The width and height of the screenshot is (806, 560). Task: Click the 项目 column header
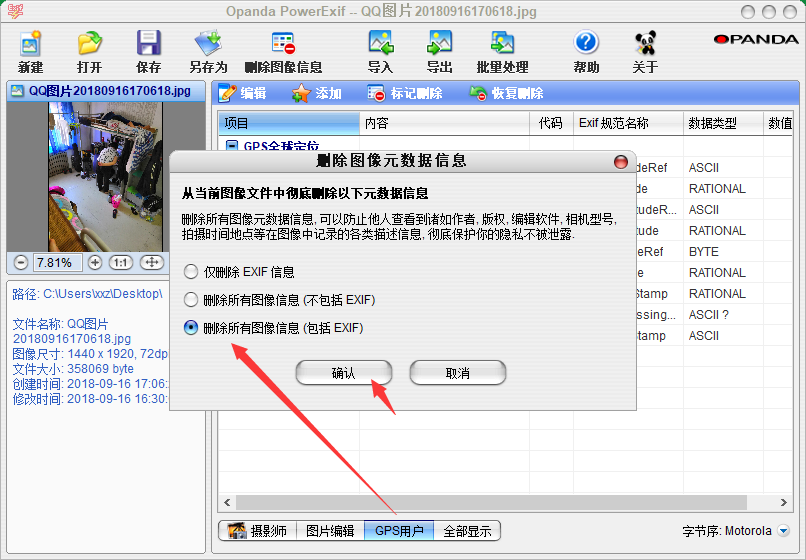point(289,123)
